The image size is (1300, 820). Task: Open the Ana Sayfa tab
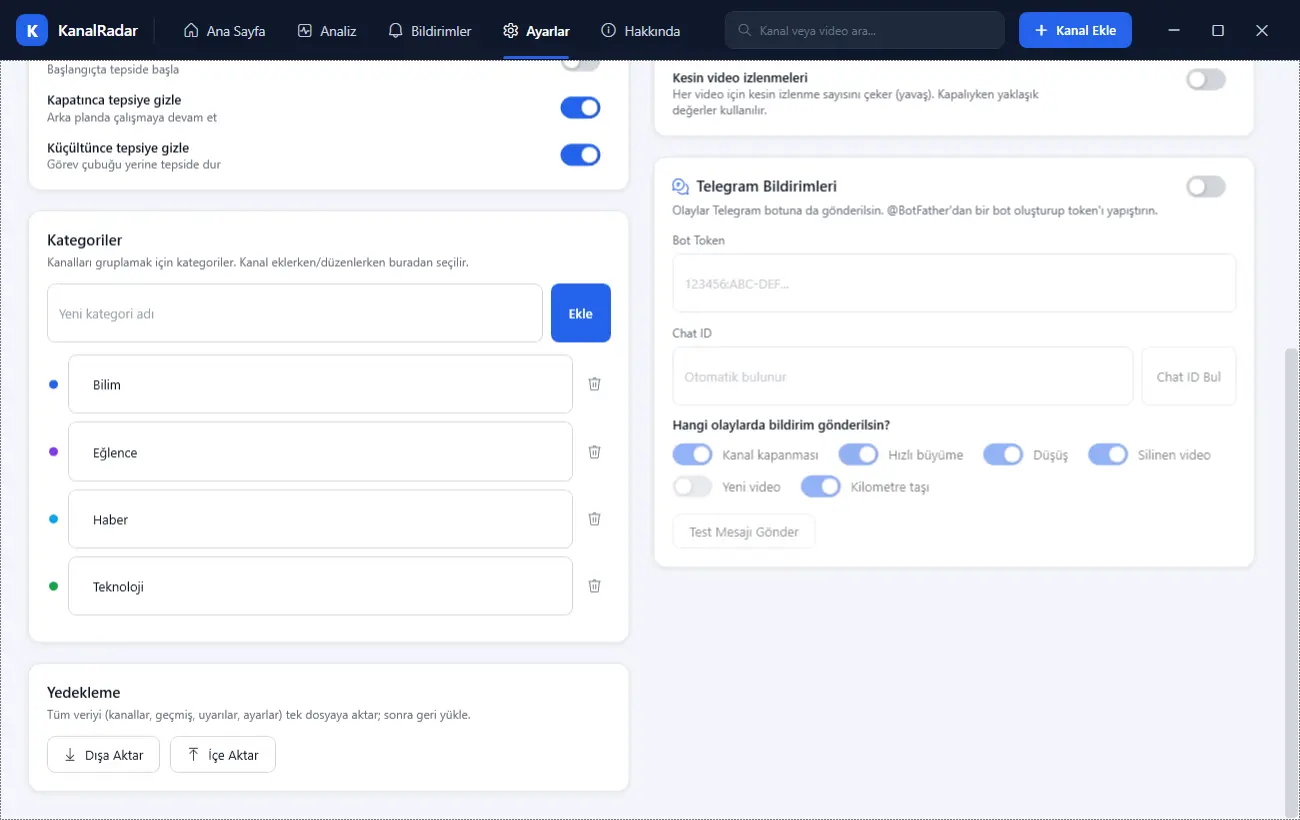[x=225, y=31]
